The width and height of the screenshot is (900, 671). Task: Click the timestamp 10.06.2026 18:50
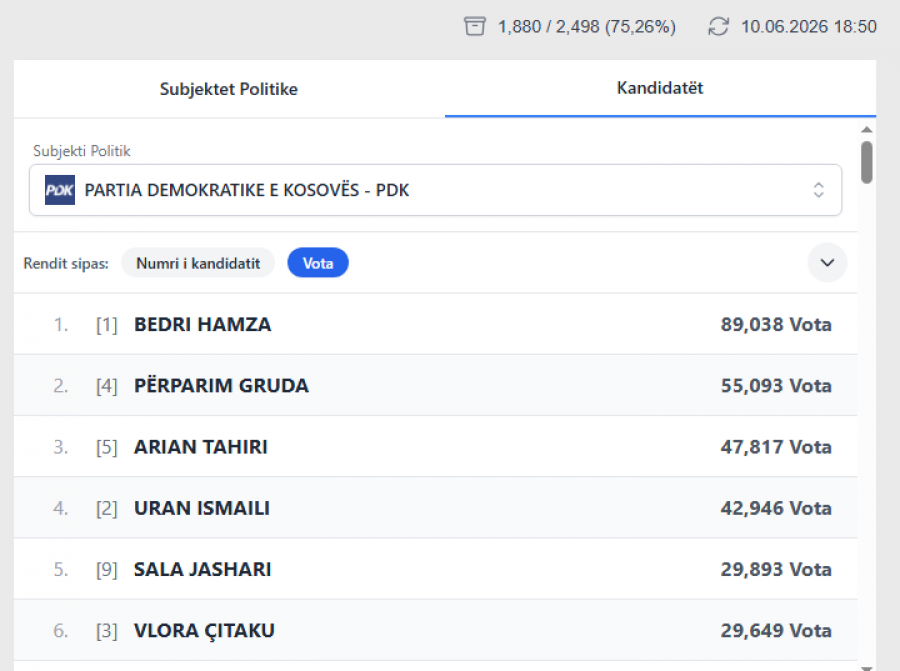tap(809, 26)
